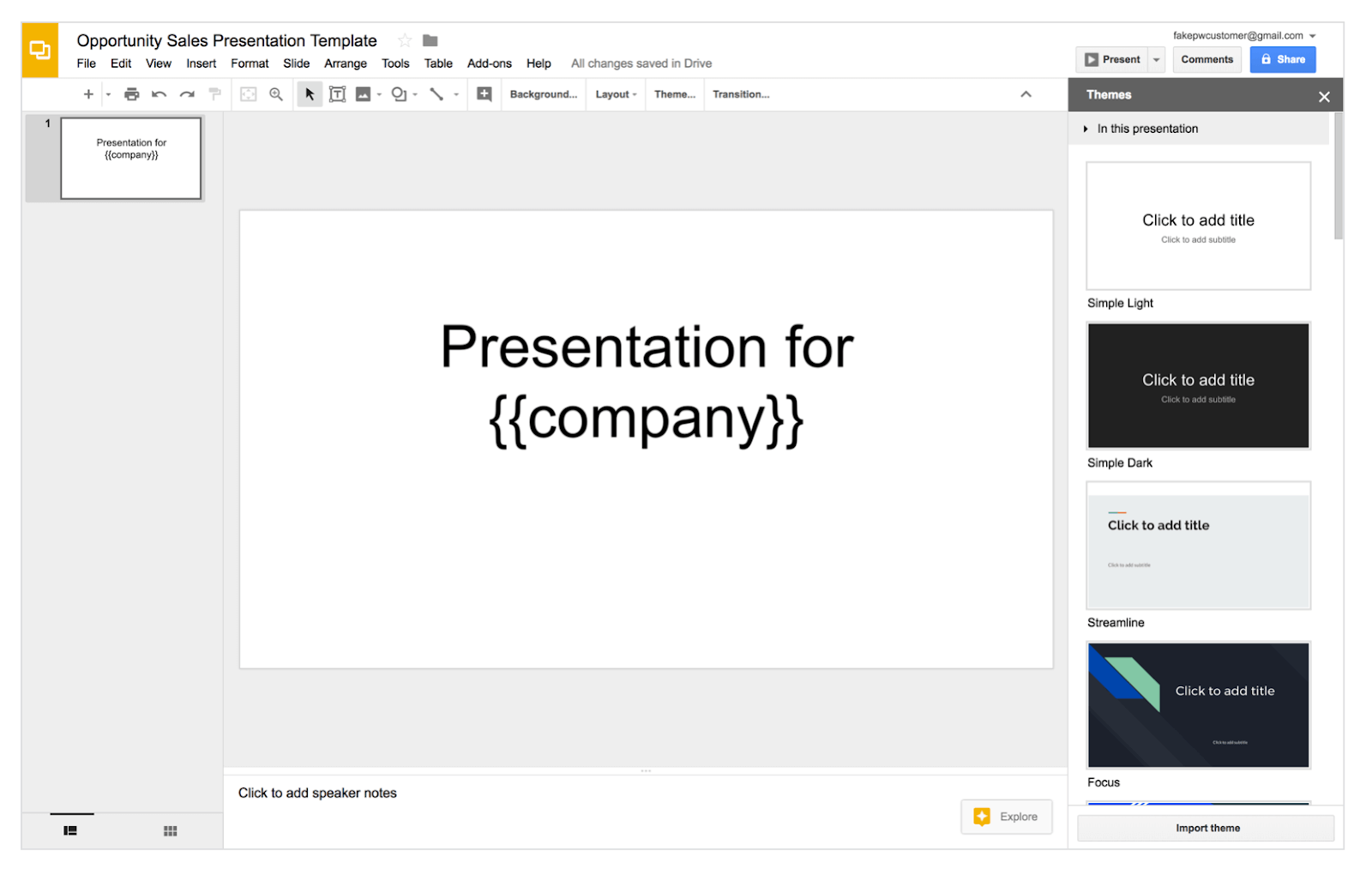Image resolution: width=1372 pixels, height=869 pixels.
Task: Select the Streamline theme
Action: (1198, 546)
